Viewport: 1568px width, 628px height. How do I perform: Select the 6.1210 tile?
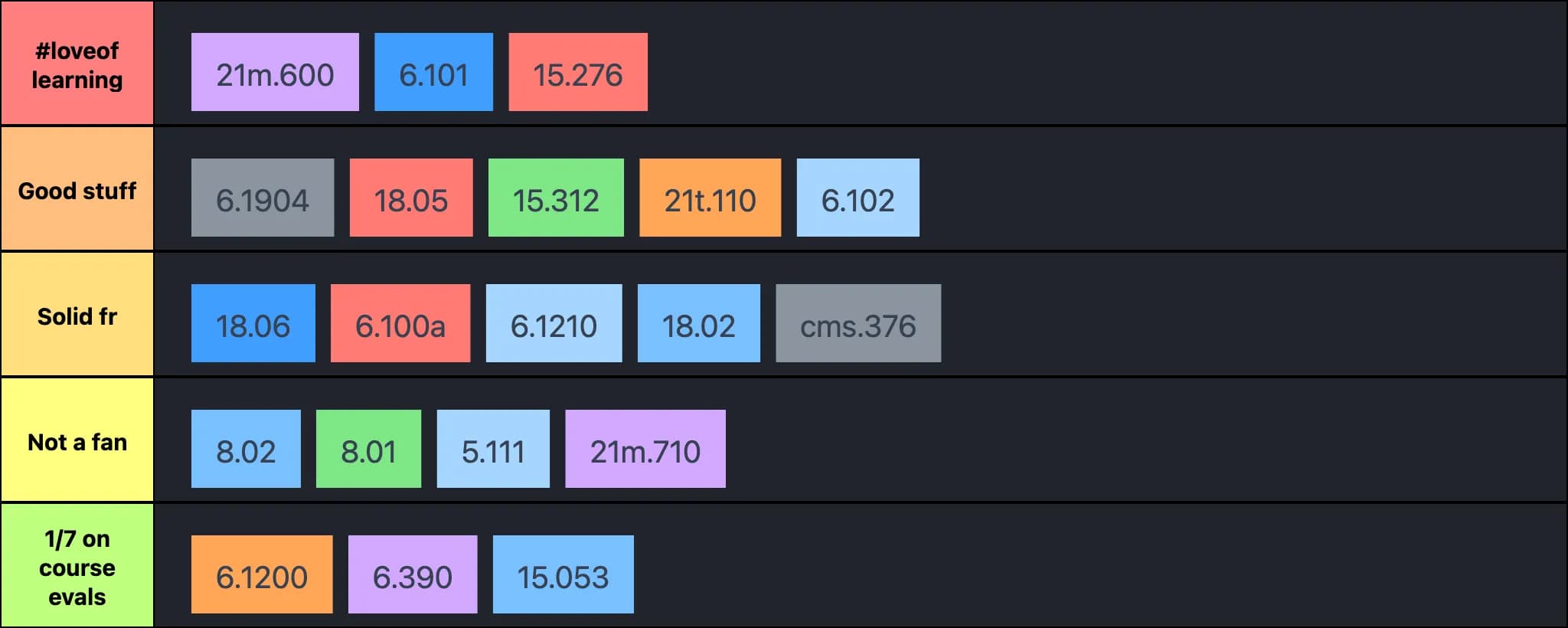[x=554, y=323]
